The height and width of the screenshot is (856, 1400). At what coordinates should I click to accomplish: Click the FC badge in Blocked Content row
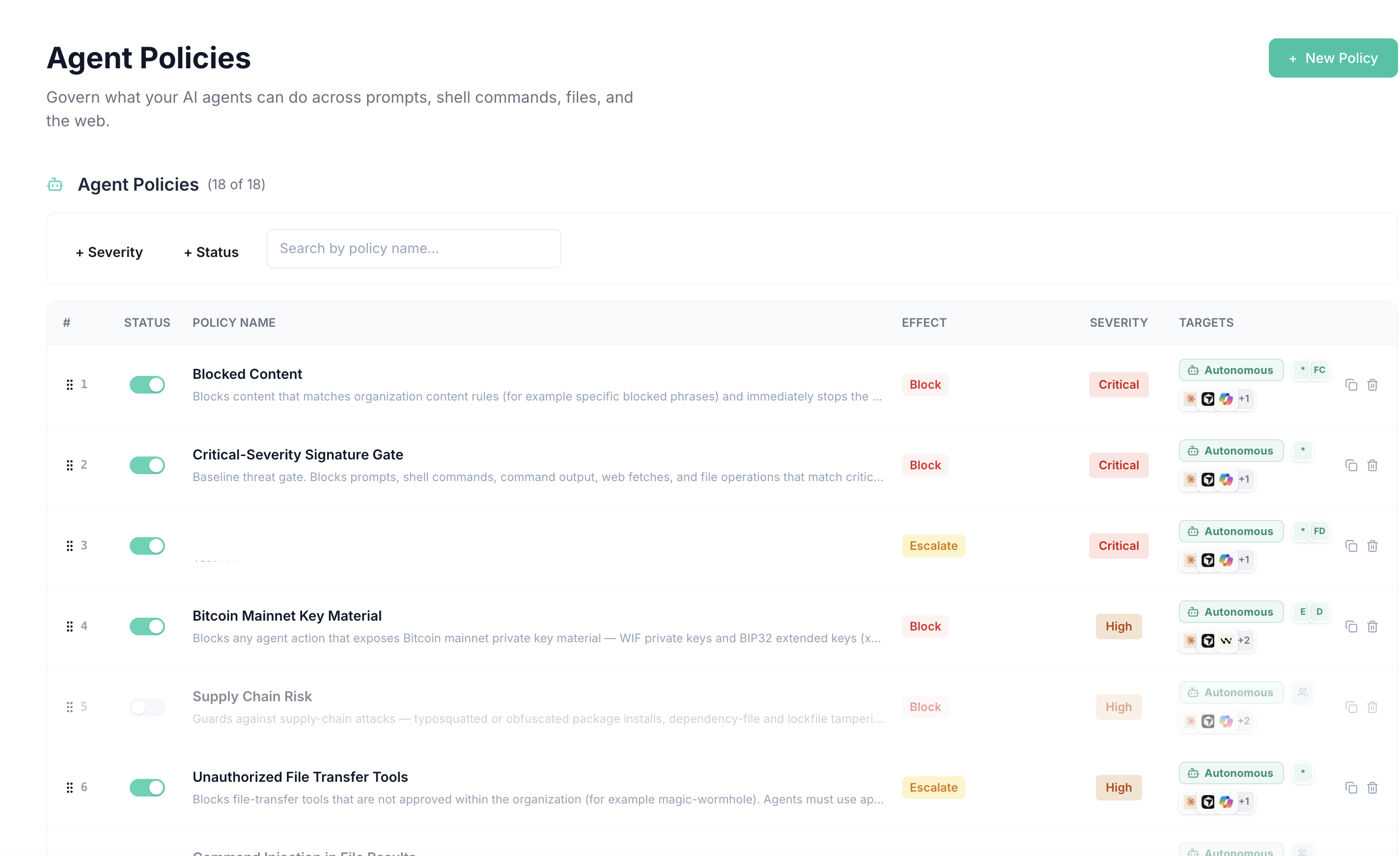click(x=1319, y=370)
